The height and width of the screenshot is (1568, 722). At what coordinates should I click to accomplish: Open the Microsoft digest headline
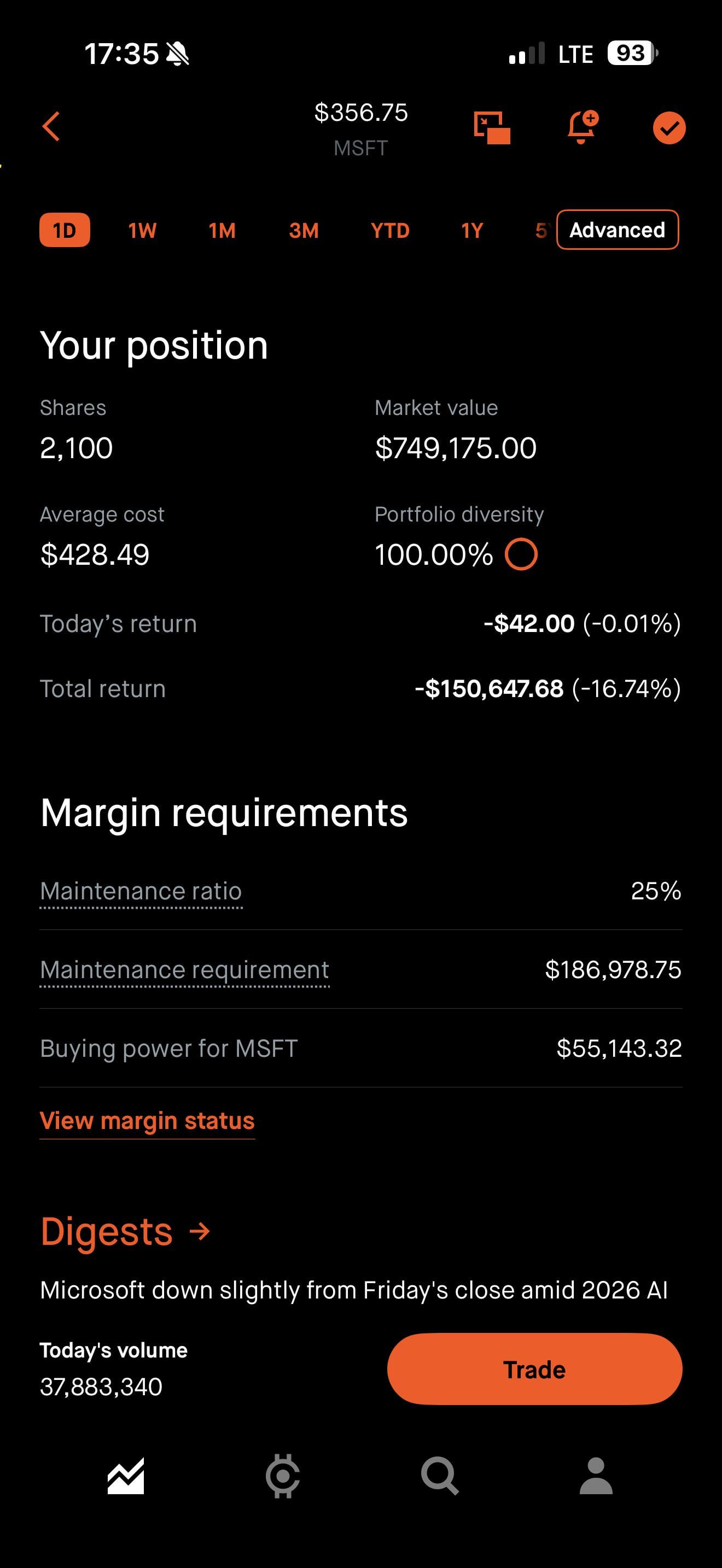[354, 1289]
